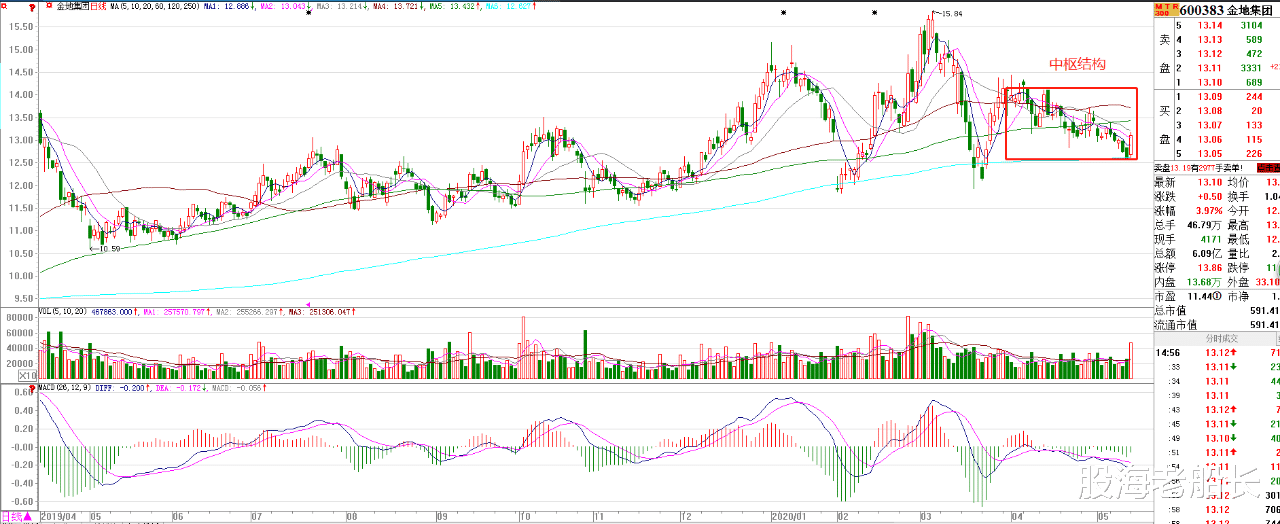Click the 现手 value 4171
Screen dimensions: 1280x524
[x=1211, y=240]
